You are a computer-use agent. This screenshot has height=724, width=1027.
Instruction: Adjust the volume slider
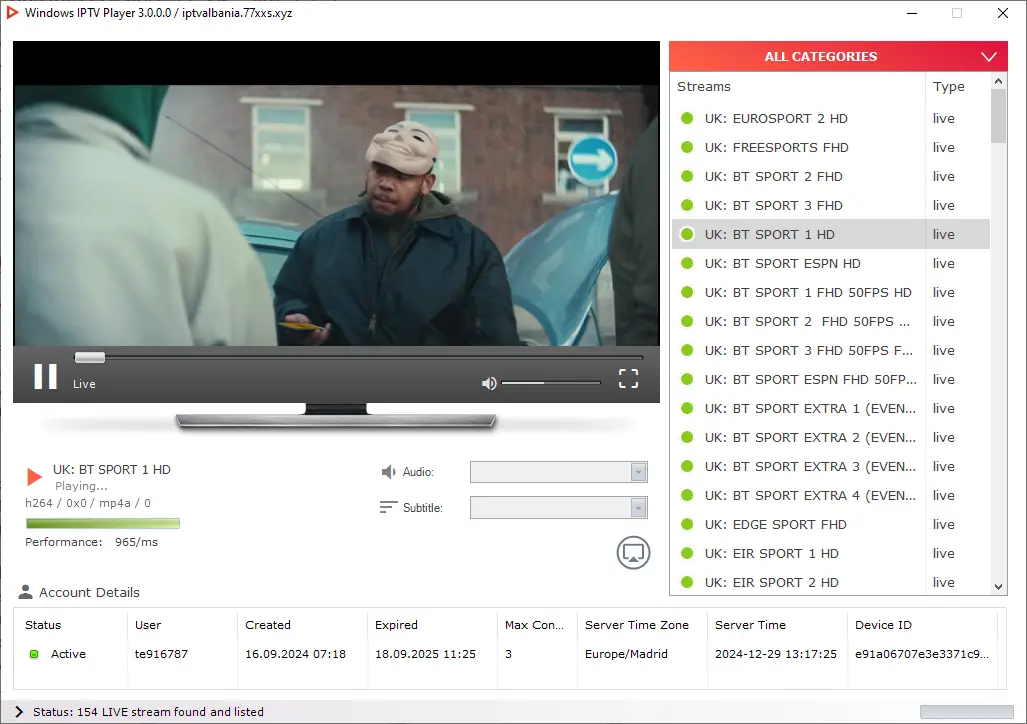coord(551,383)
